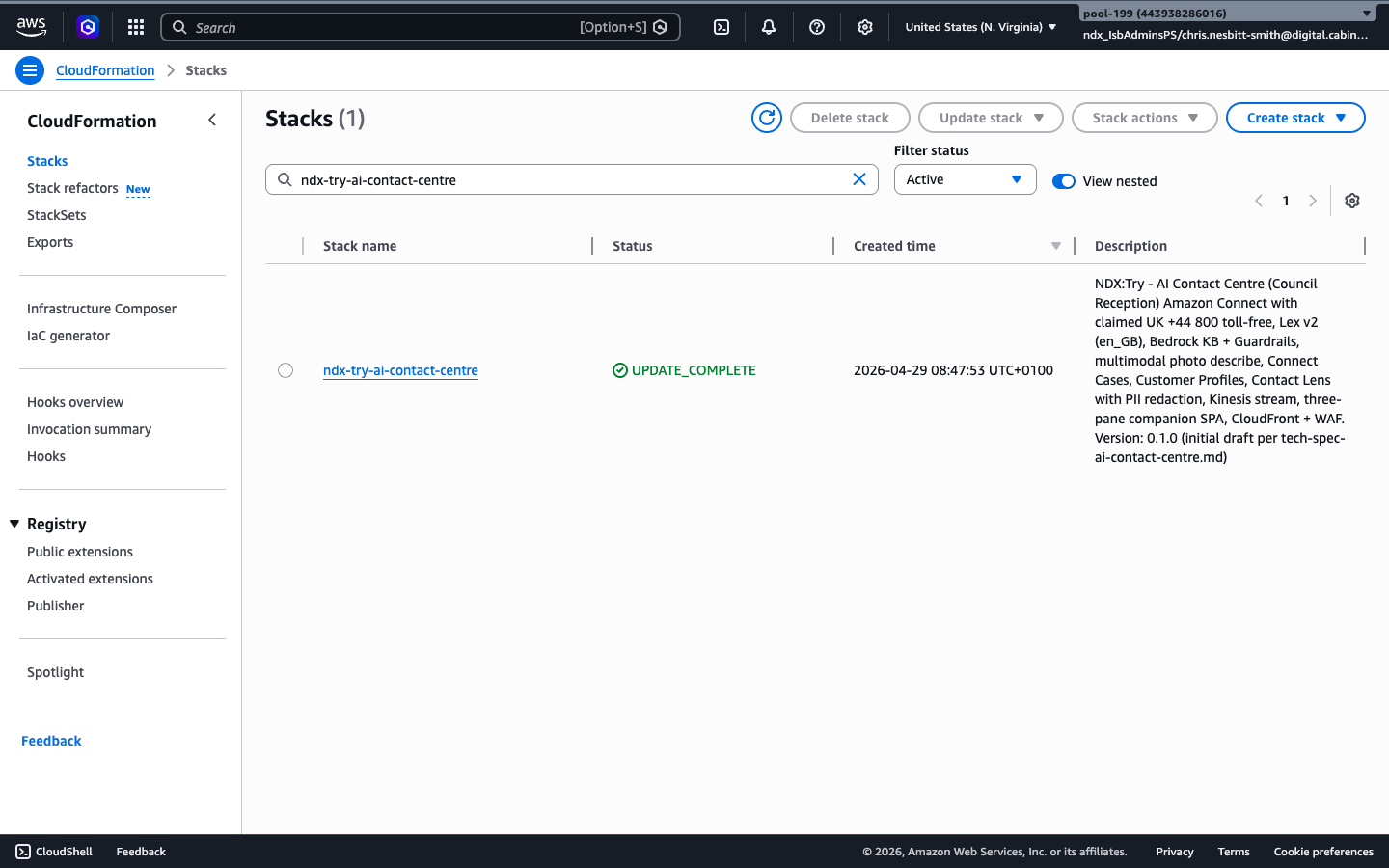Open Stacks in the side navigation
Image resolution: width=1389 pixels, height=868 pixels.
[x=47, y=161]
